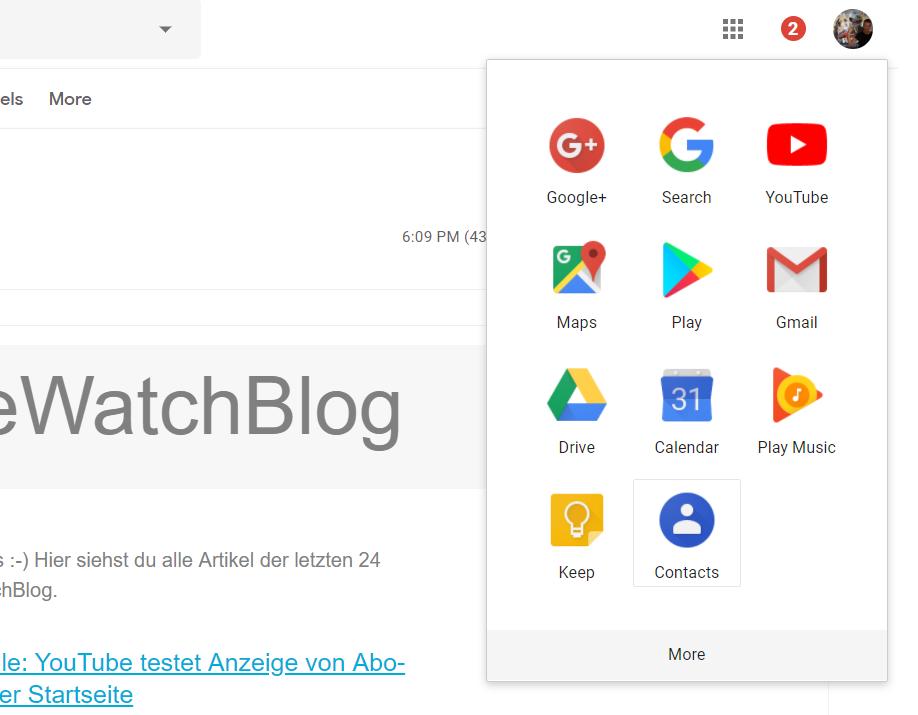
Task: Click the 6:09 PM message timestamp
Action: [444, 237]
